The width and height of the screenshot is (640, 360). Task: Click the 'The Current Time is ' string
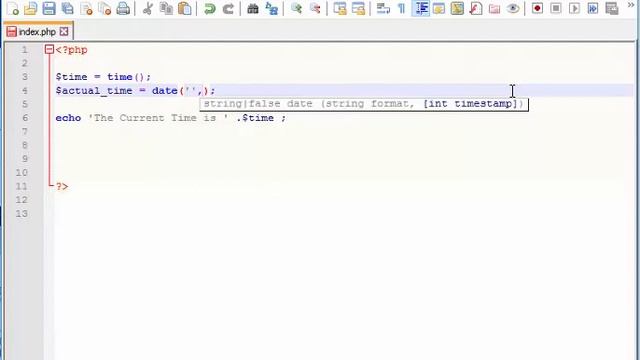(158, 118)
